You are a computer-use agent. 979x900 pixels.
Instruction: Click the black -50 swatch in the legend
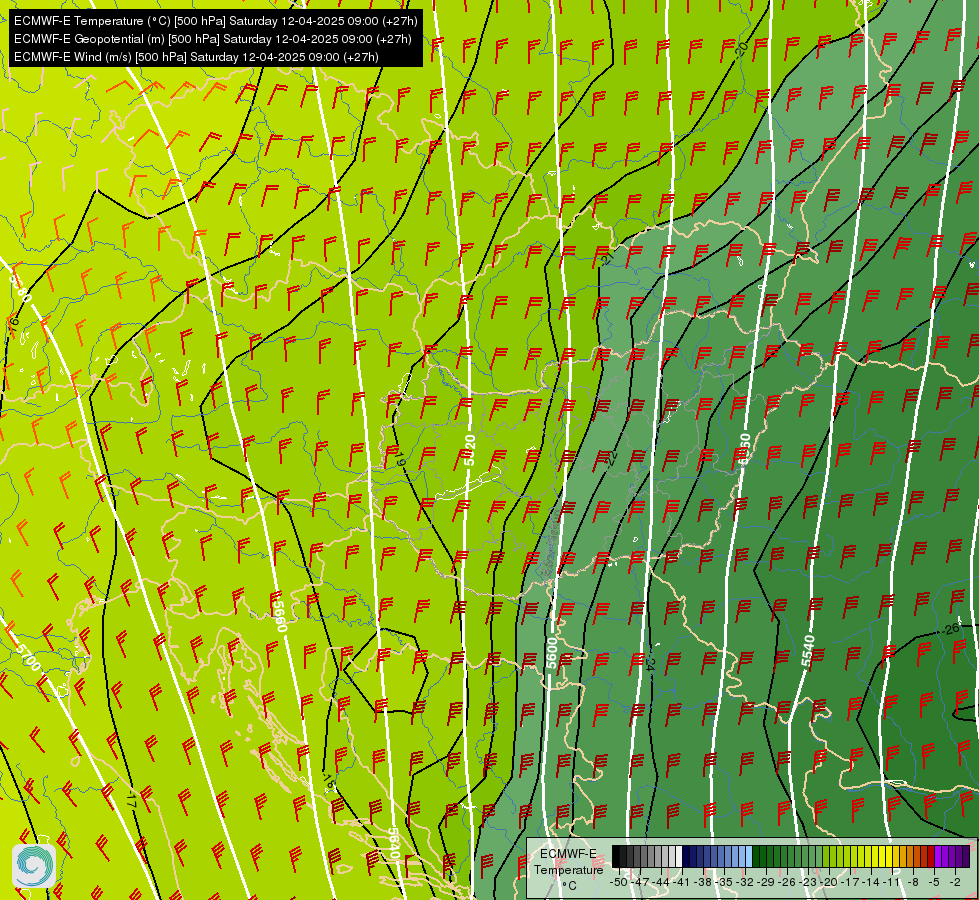(616, 856)
